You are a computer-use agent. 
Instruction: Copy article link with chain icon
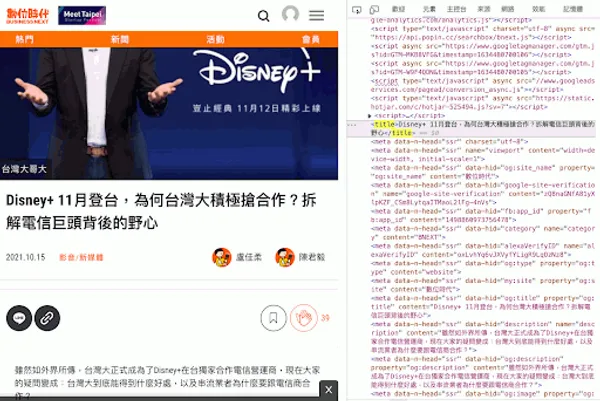pyautogui.click(x=47, y=318)
